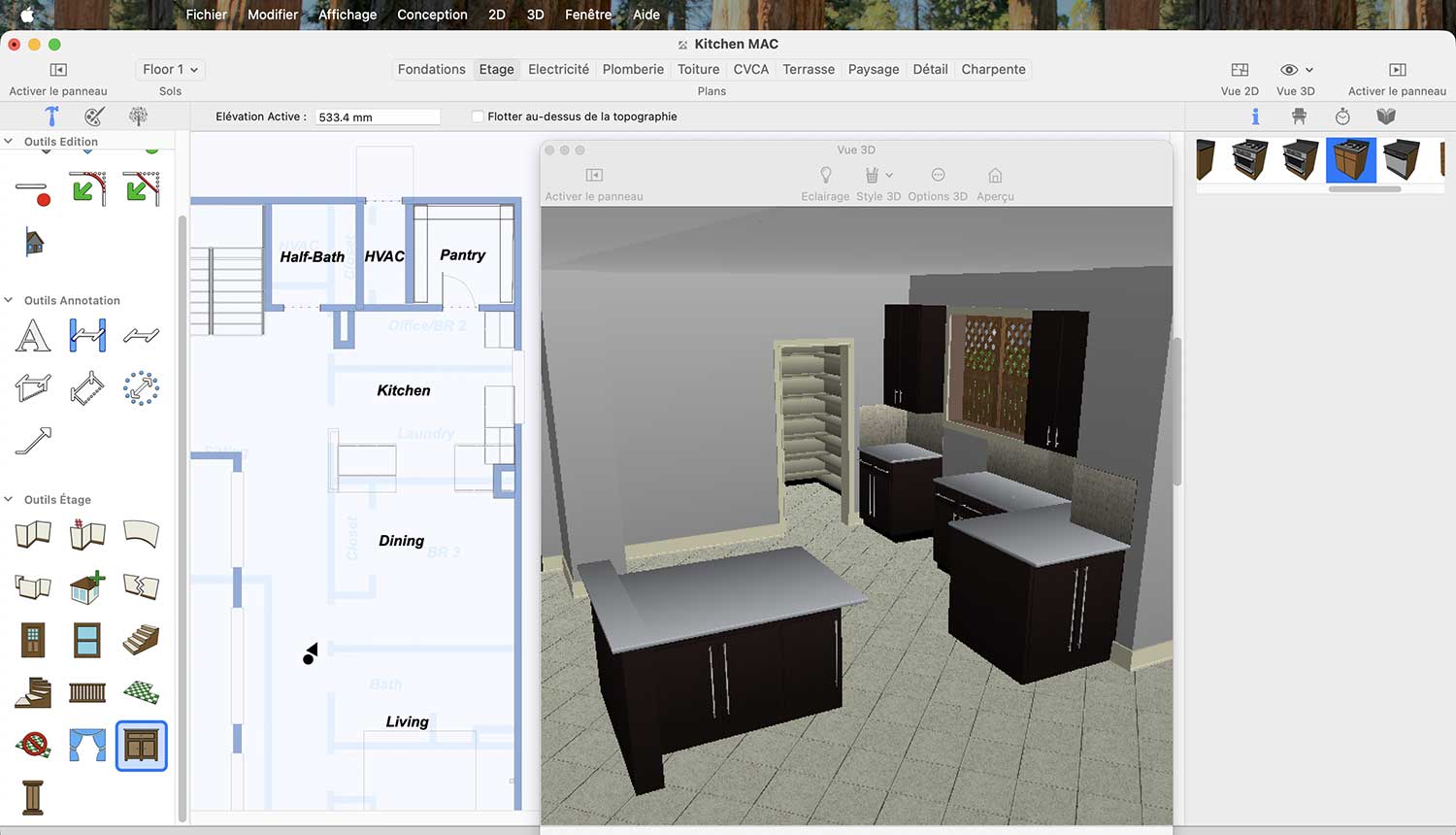Open the Conception menu
The height and width of the screenshot is (835, 1456).
pos(432,15)
